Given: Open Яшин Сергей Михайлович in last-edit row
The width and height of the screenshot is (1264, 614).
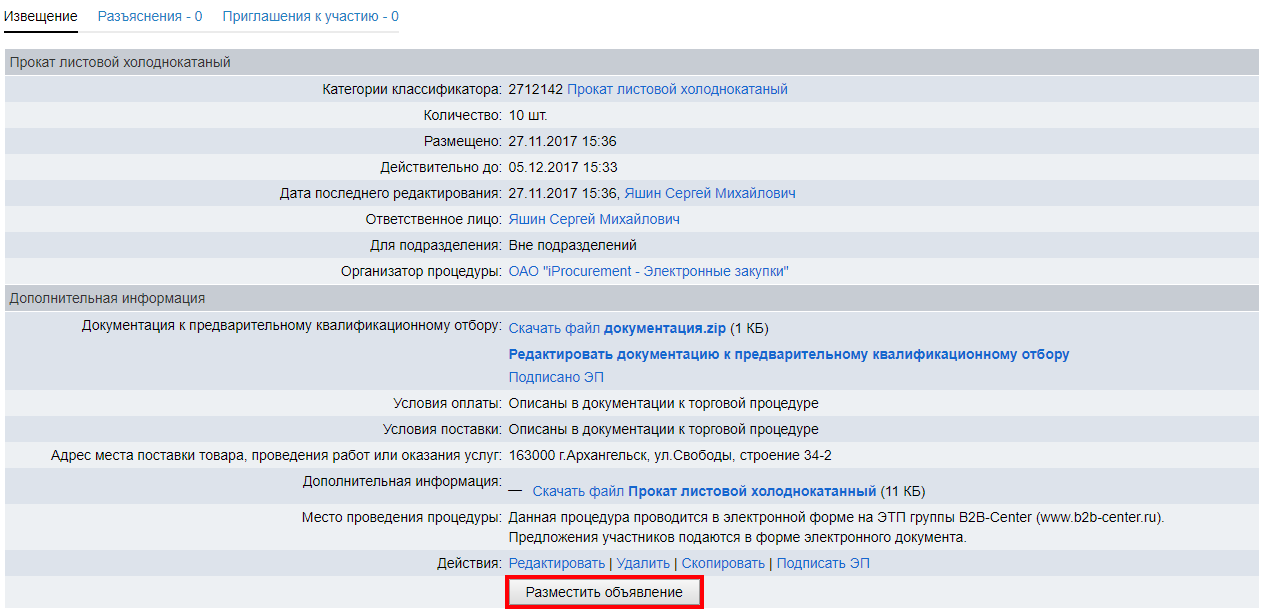Looking at the screenshot, I should [710, 194].
